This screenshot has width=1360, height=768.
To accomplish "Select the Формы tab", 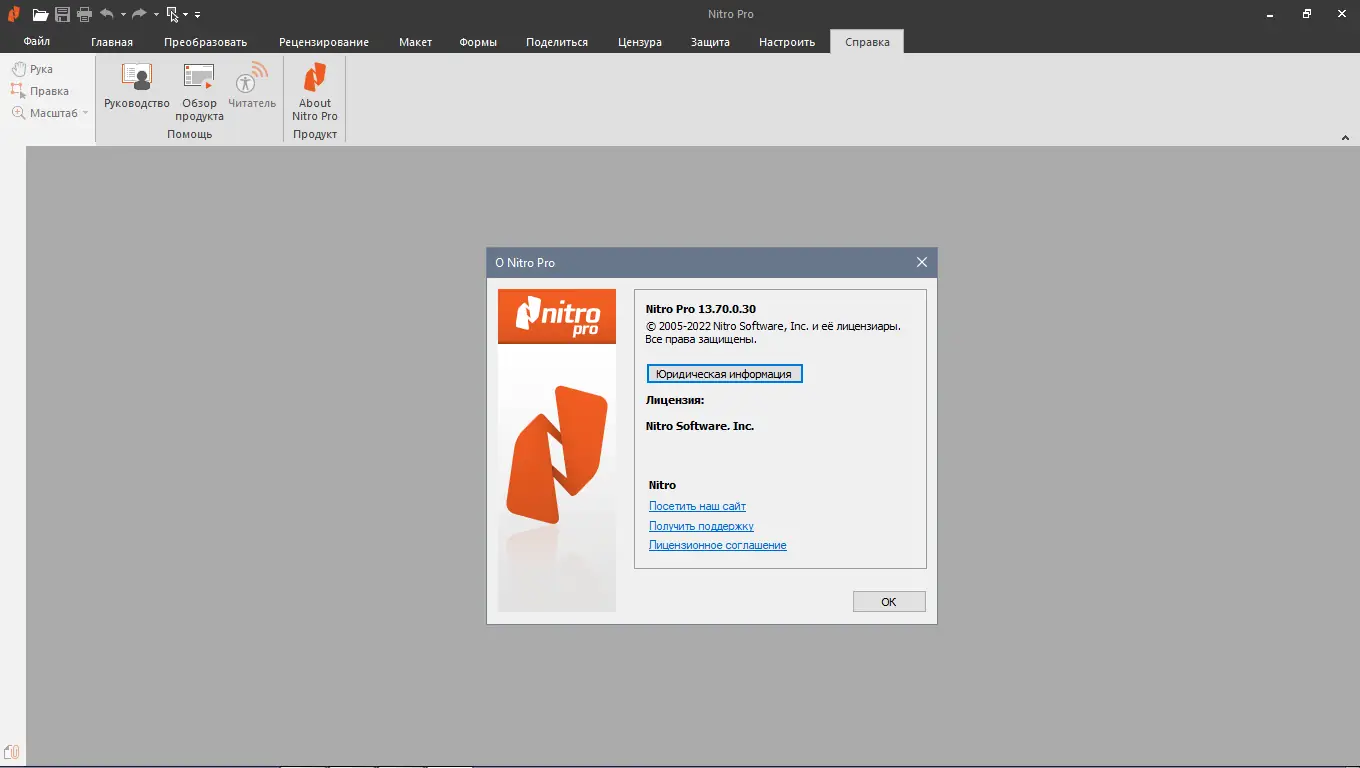I will pyautogui.click(x=479, y=42).
